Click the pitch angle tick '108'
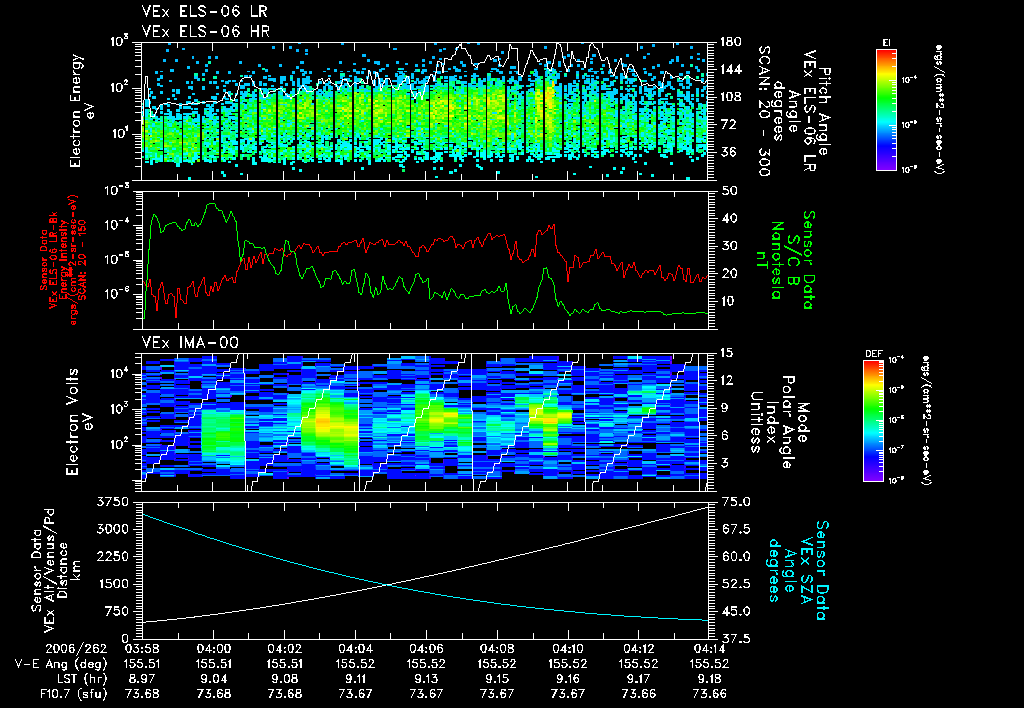 click(x=730, y=97)
